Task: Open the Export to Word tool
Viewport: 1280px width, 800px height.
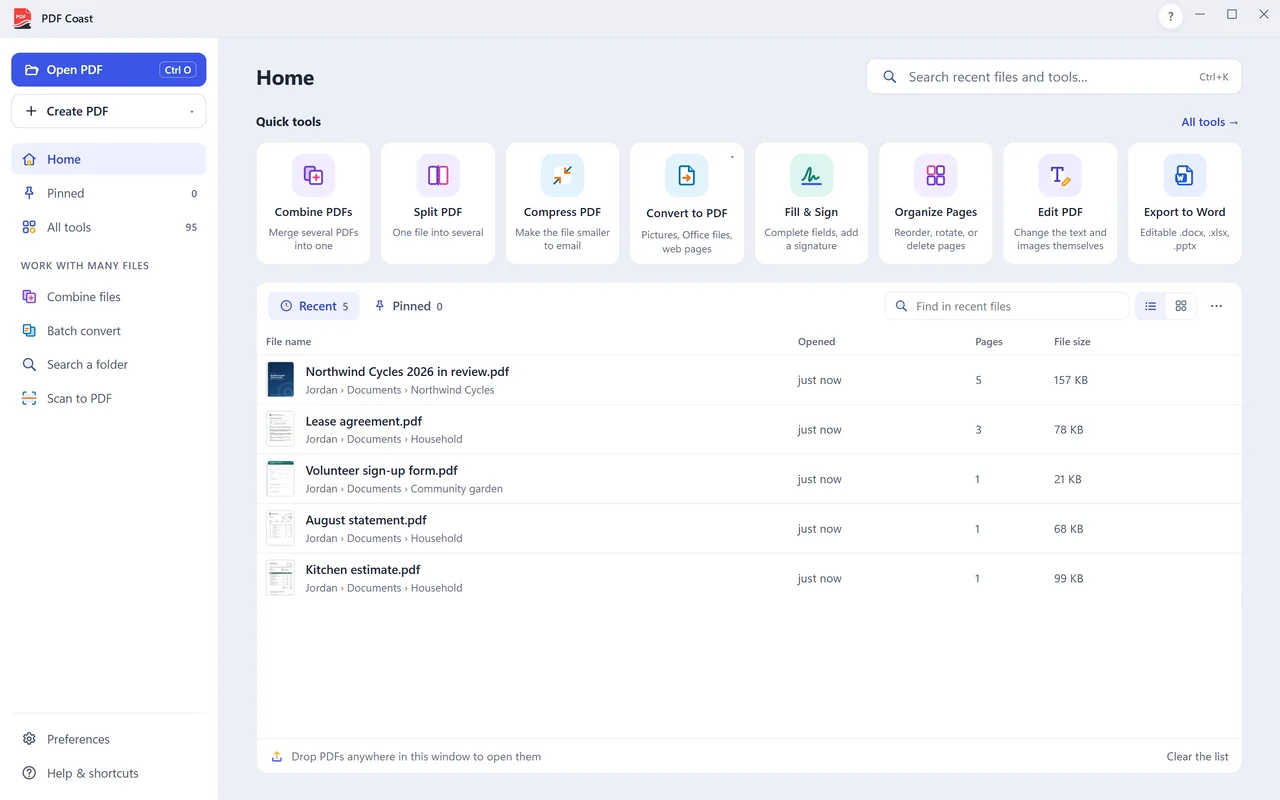Action: (1185, 203)
